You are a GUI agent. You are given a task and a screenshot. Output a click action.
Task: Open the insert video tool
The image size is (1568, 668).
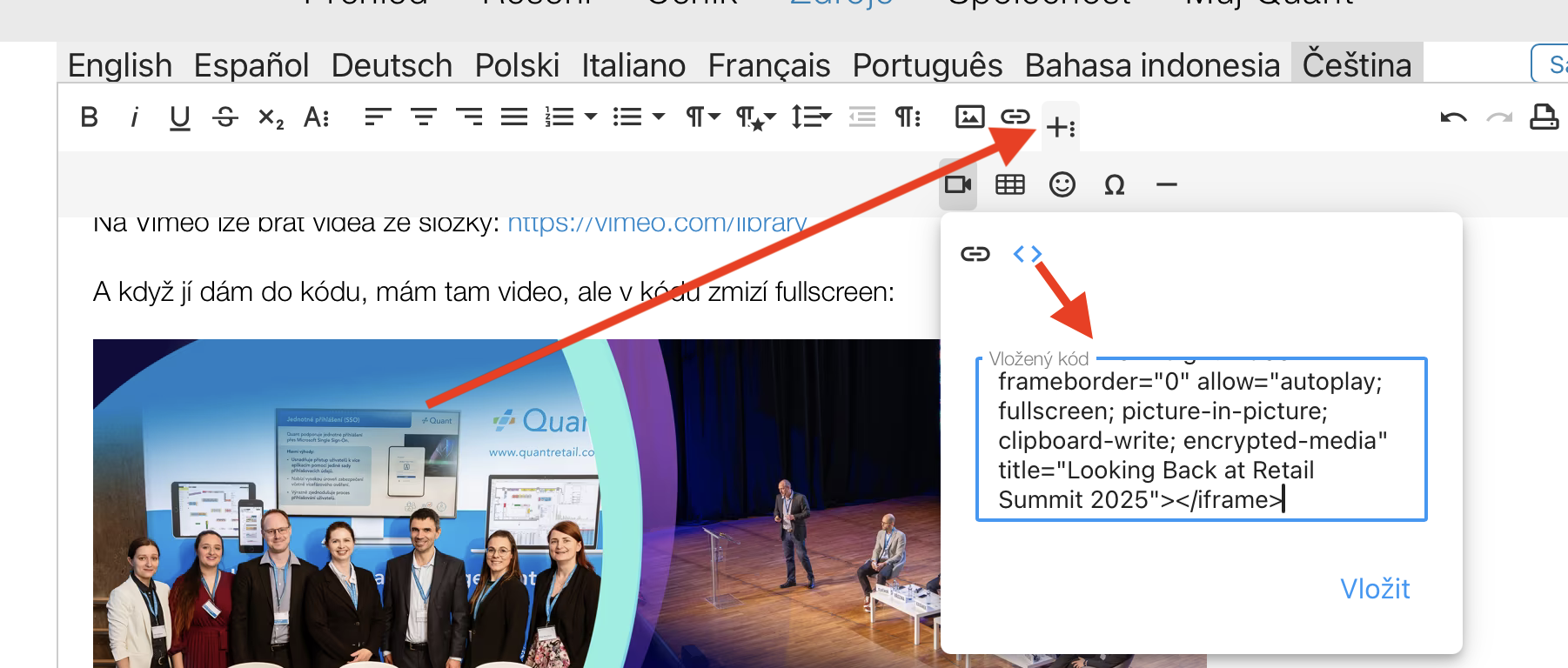957,184
